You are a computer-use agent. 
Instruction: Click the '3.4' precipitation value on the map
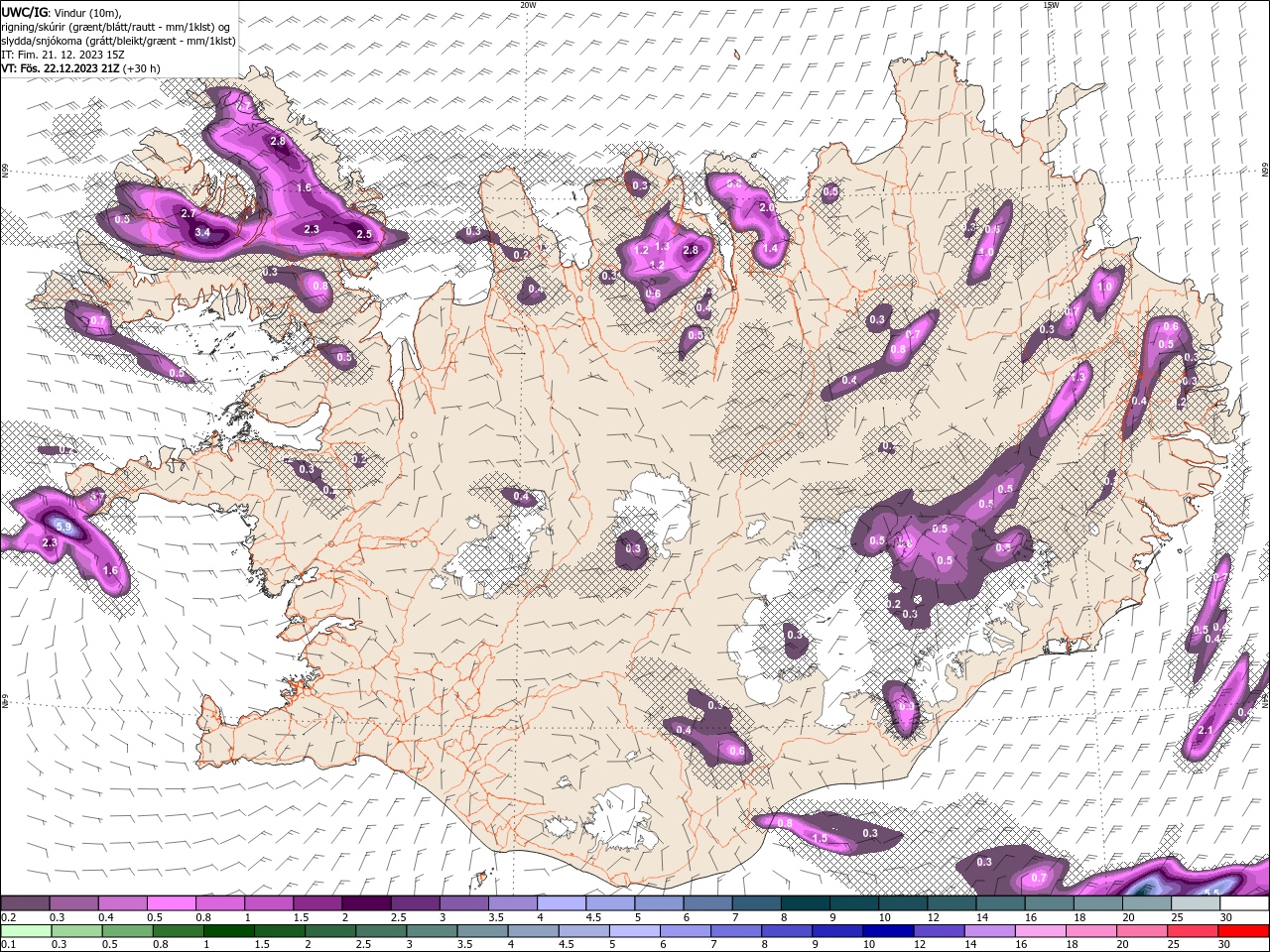click(x=202, y=233)
